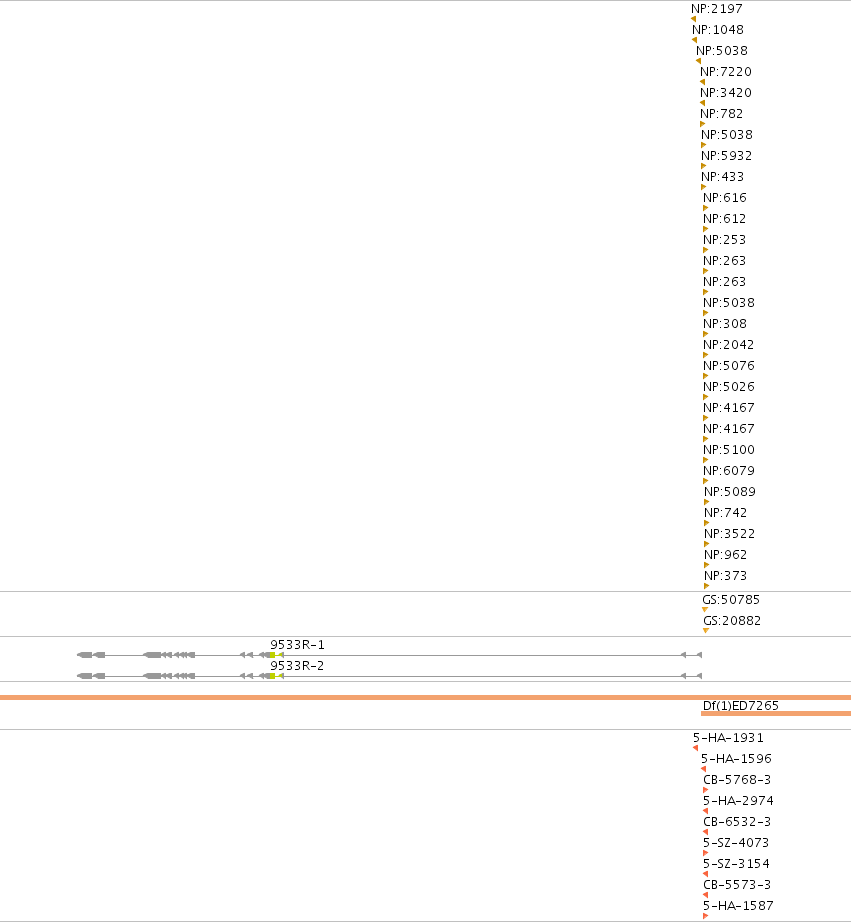Screen dimensions: 851x922
Task: Select the 5-HA-1596 label
Action: click(736, 759)
